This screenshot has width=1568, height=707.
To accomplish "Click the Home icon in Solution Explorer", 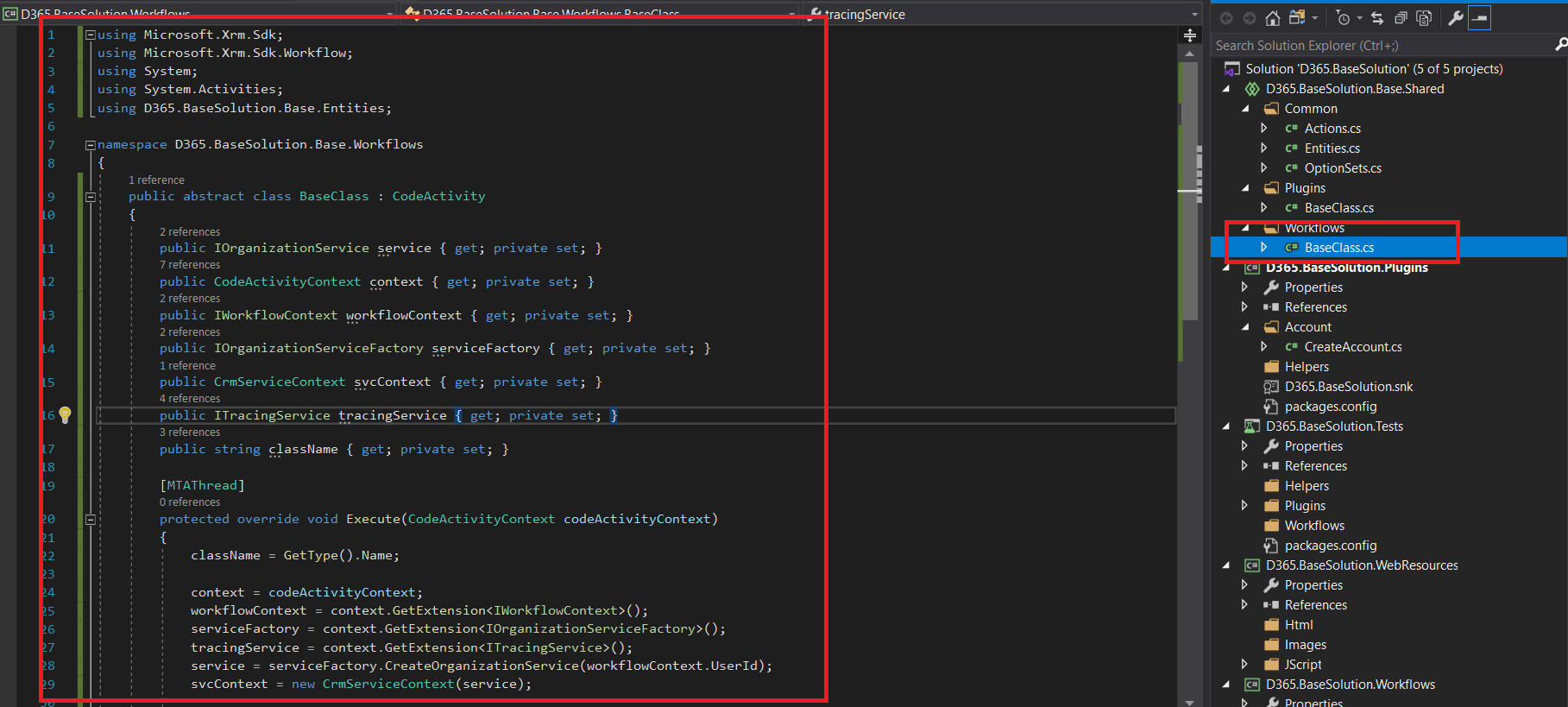I will [x=1272, y=18].
